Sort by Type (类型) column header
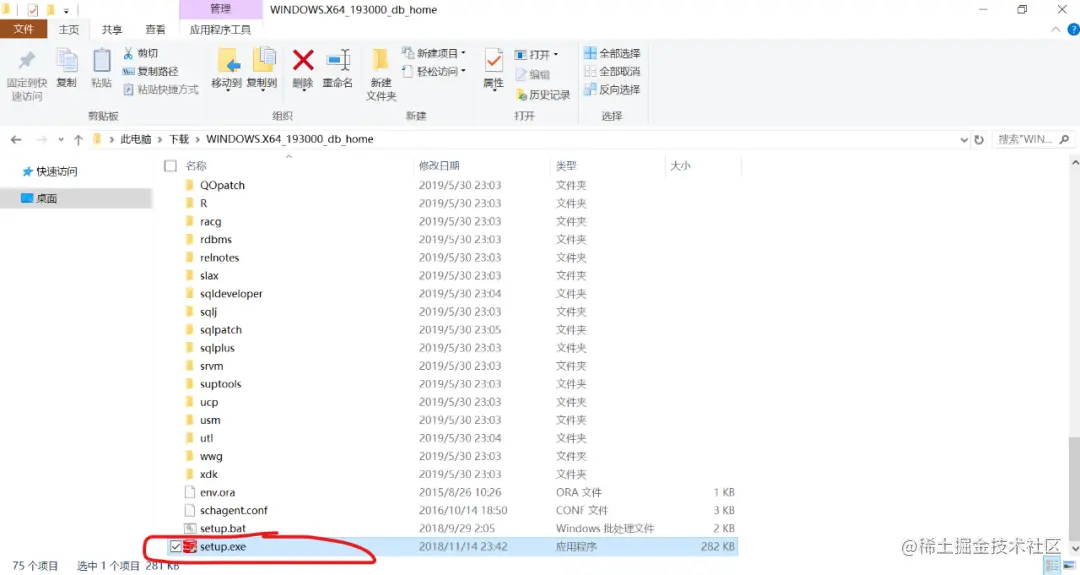This screenshot has height=575, width=1080. (x=566, y=166)
